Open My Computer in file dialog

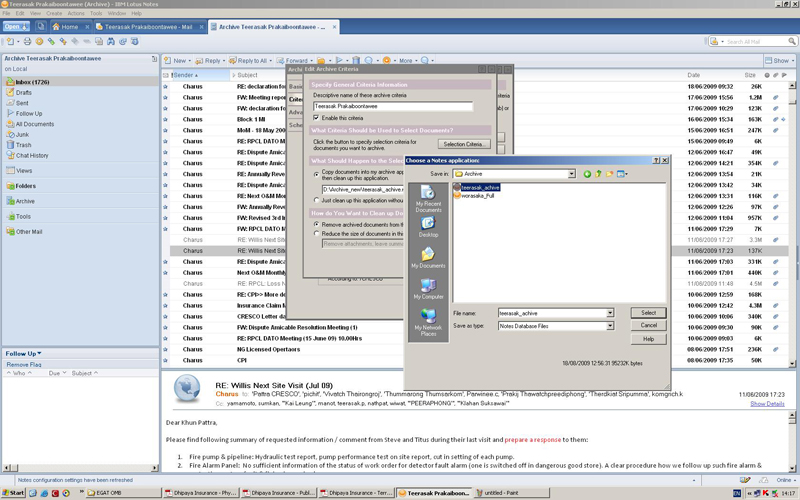(428, 288)
